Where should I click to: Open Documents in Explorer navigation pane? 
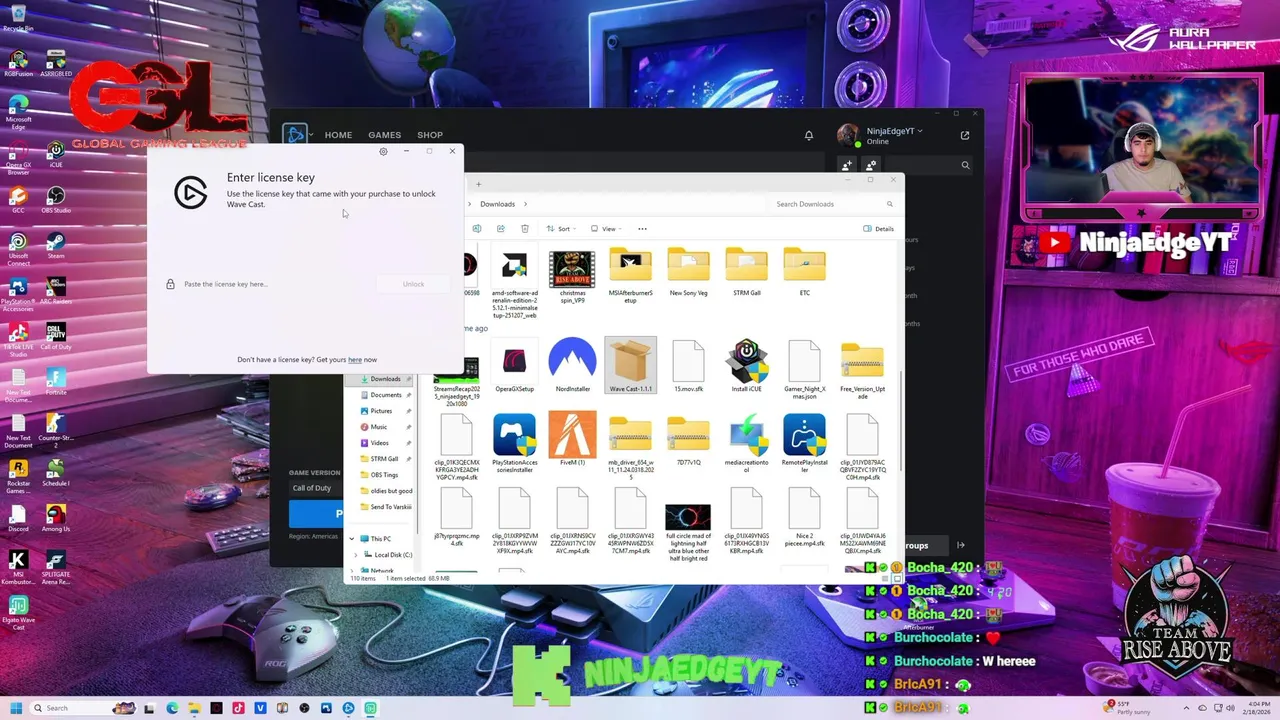pos(386,395)
